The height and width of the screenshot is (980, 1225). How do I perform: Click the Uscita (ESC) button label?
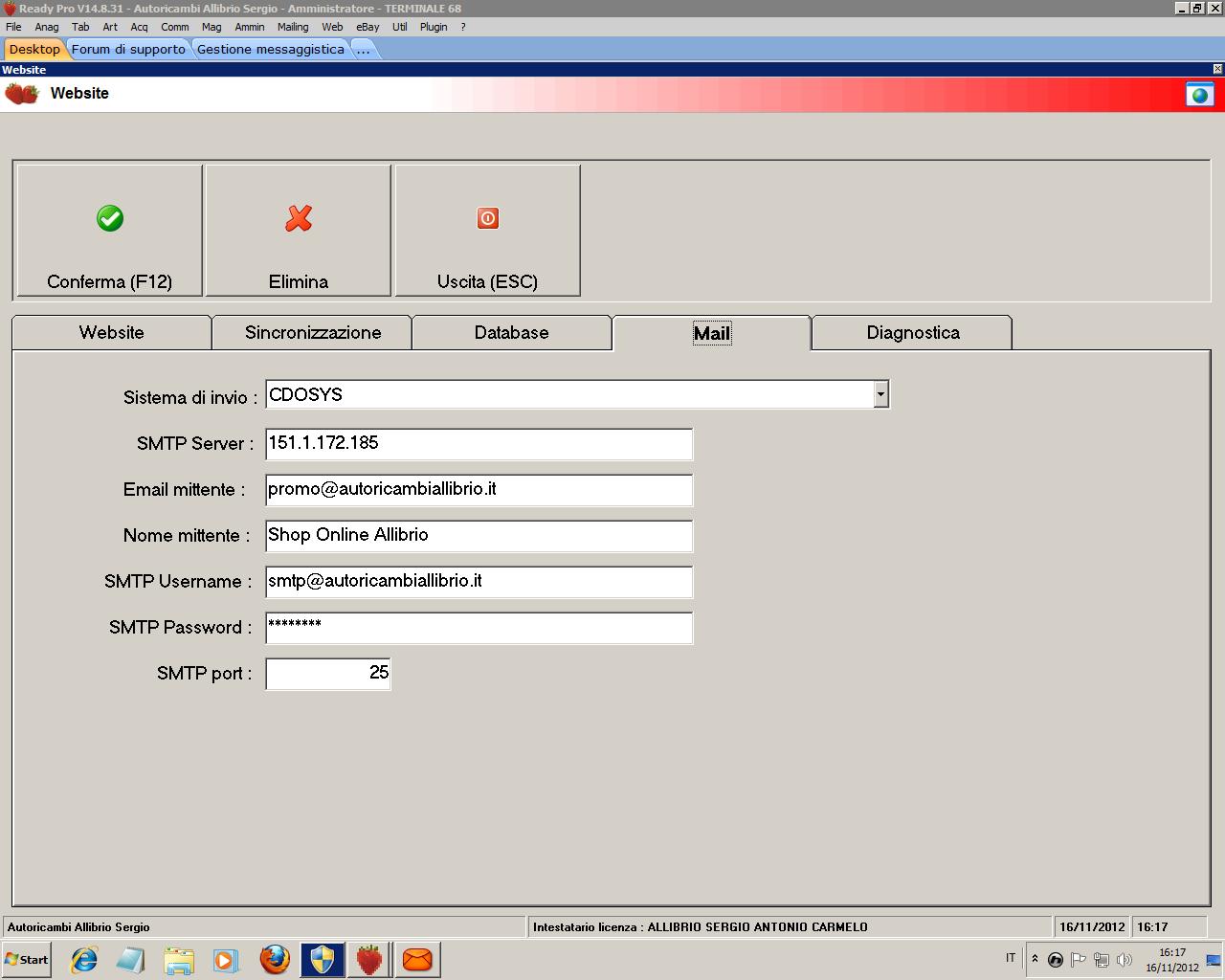[x=488, y=281]
